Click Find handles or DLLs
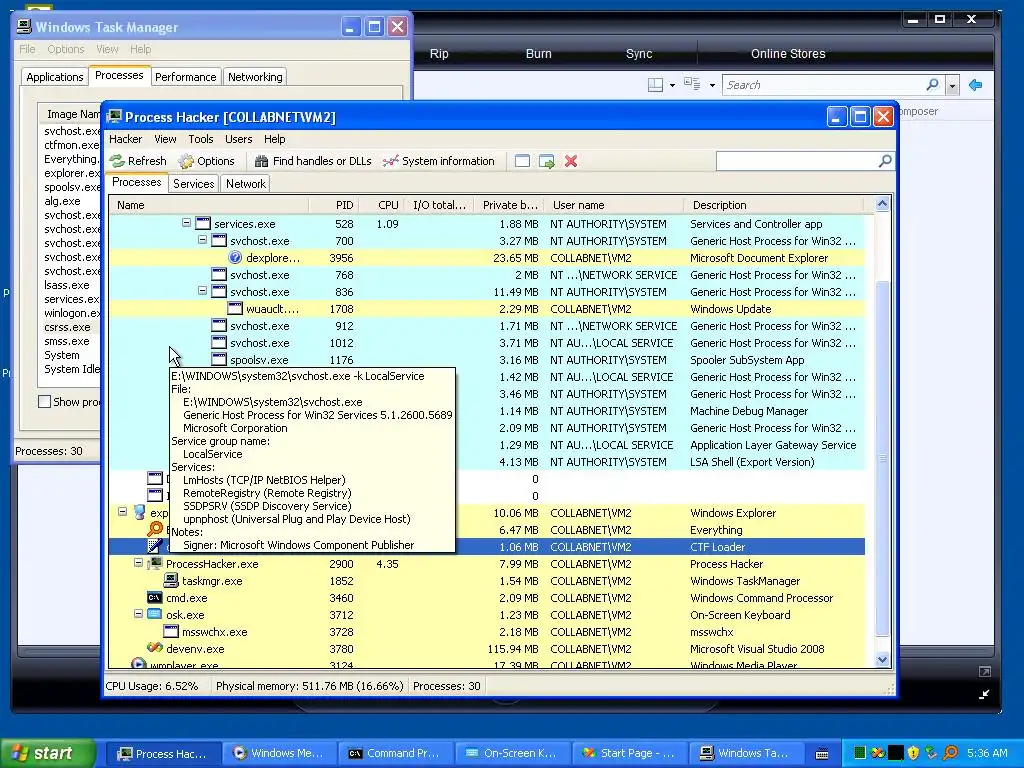Screen dimensions: 1024x768 click(313, 161)
